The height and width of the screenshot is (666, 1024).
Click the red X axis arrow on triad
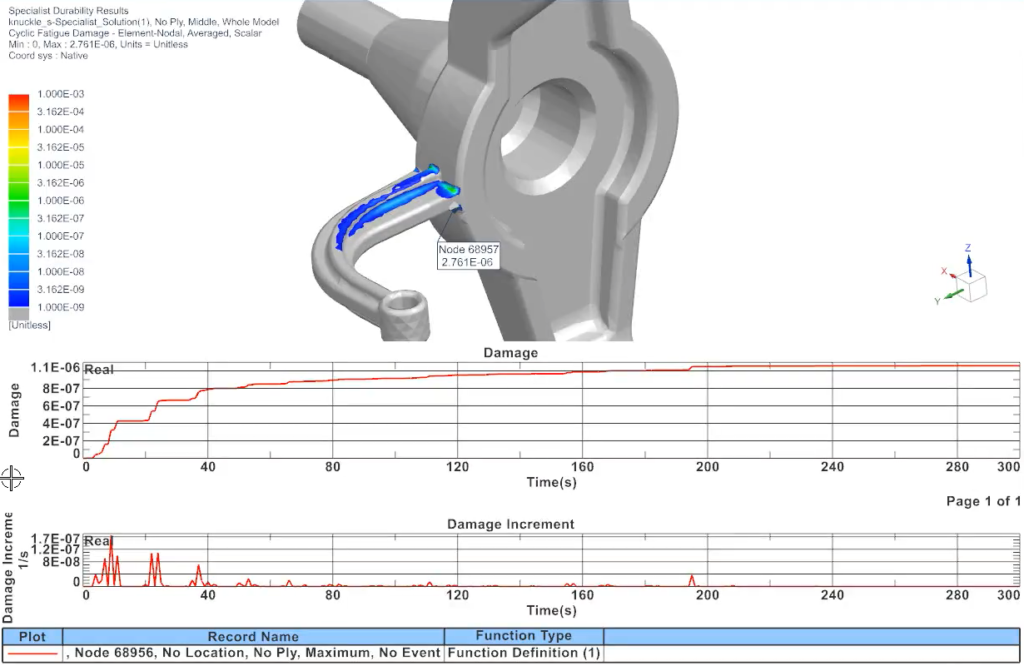[952, 275]
